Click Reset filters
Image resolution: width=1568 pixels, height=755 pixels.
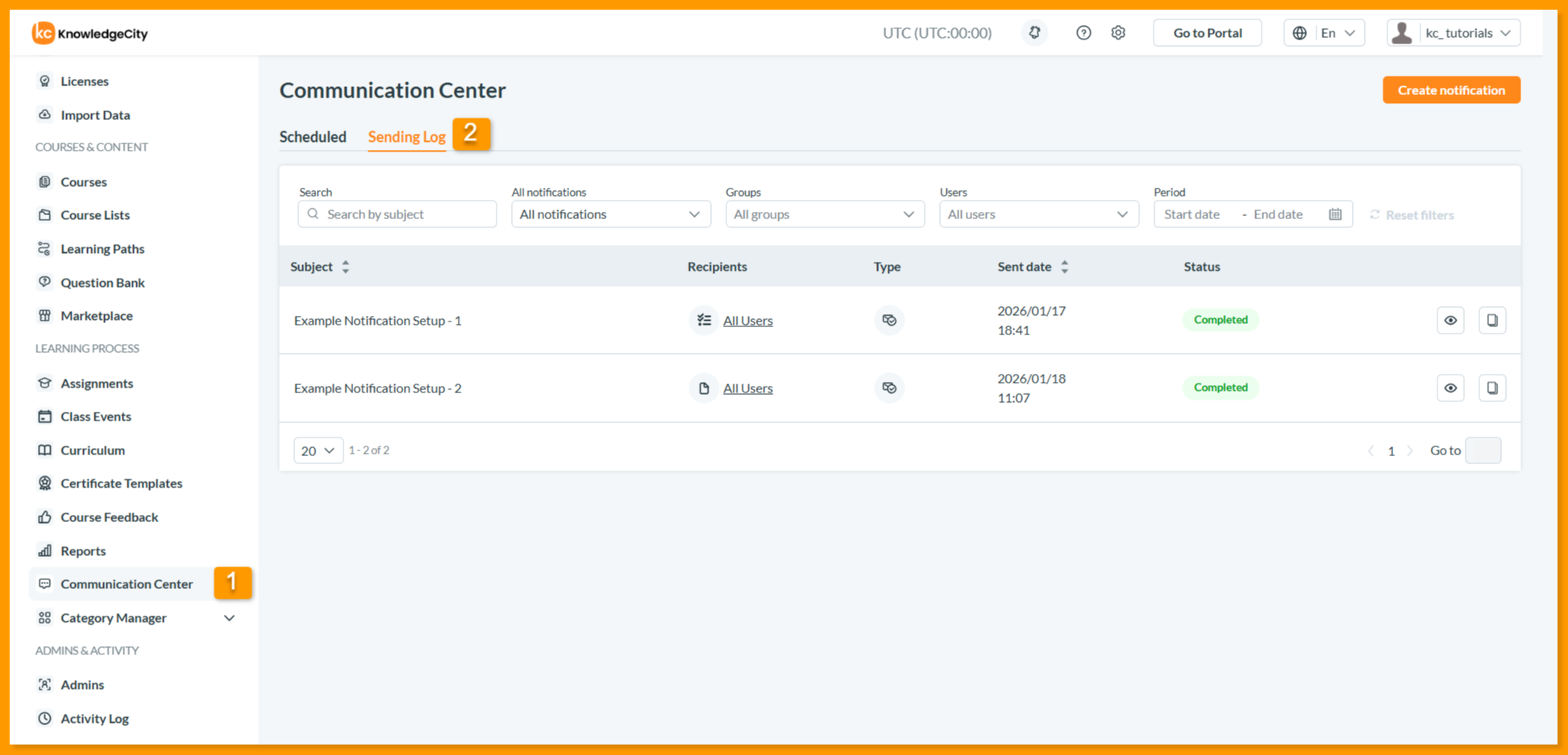[x=1412, y=215]
